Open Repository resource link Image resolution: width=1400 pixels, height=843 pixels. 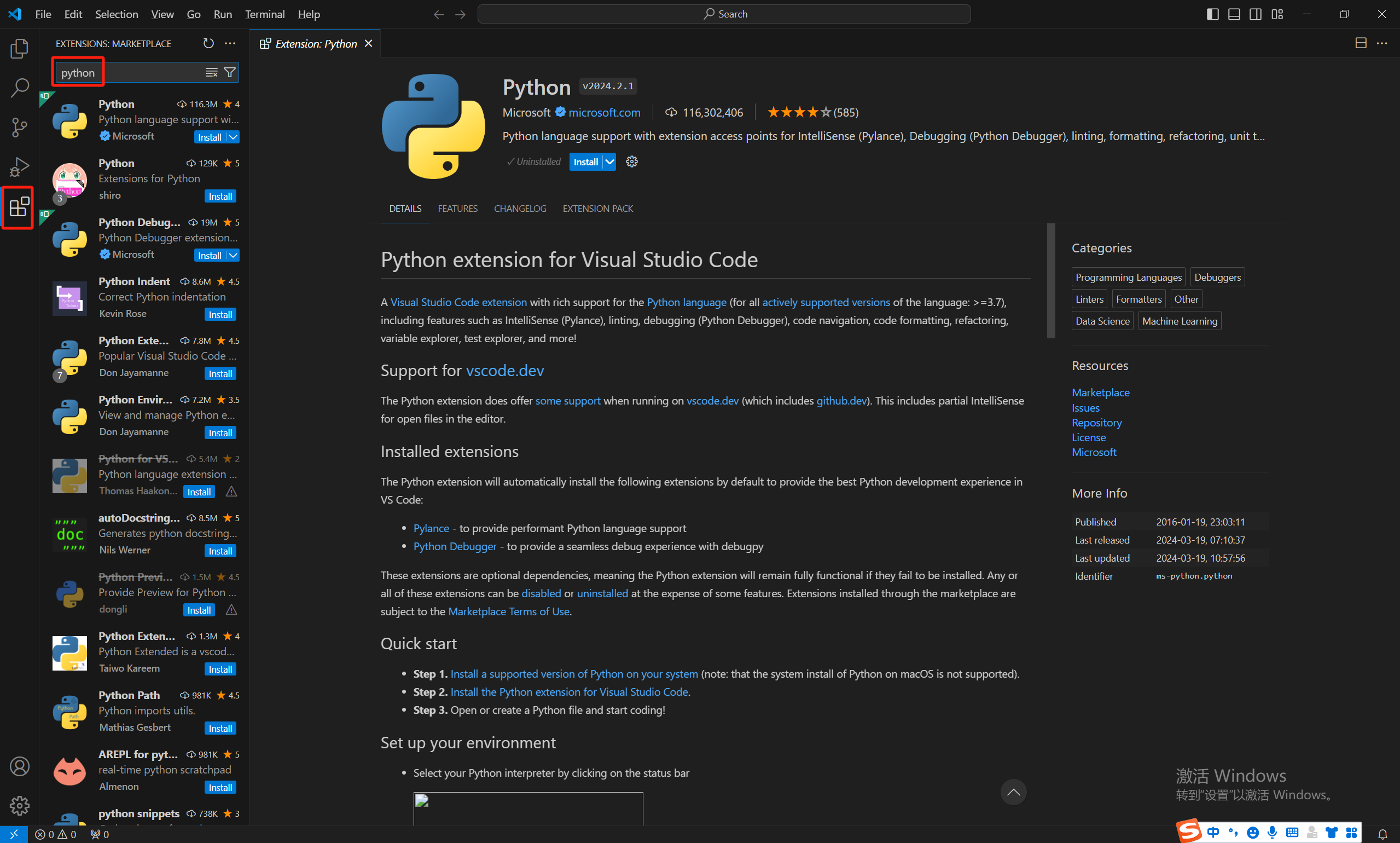point(1096,423)
